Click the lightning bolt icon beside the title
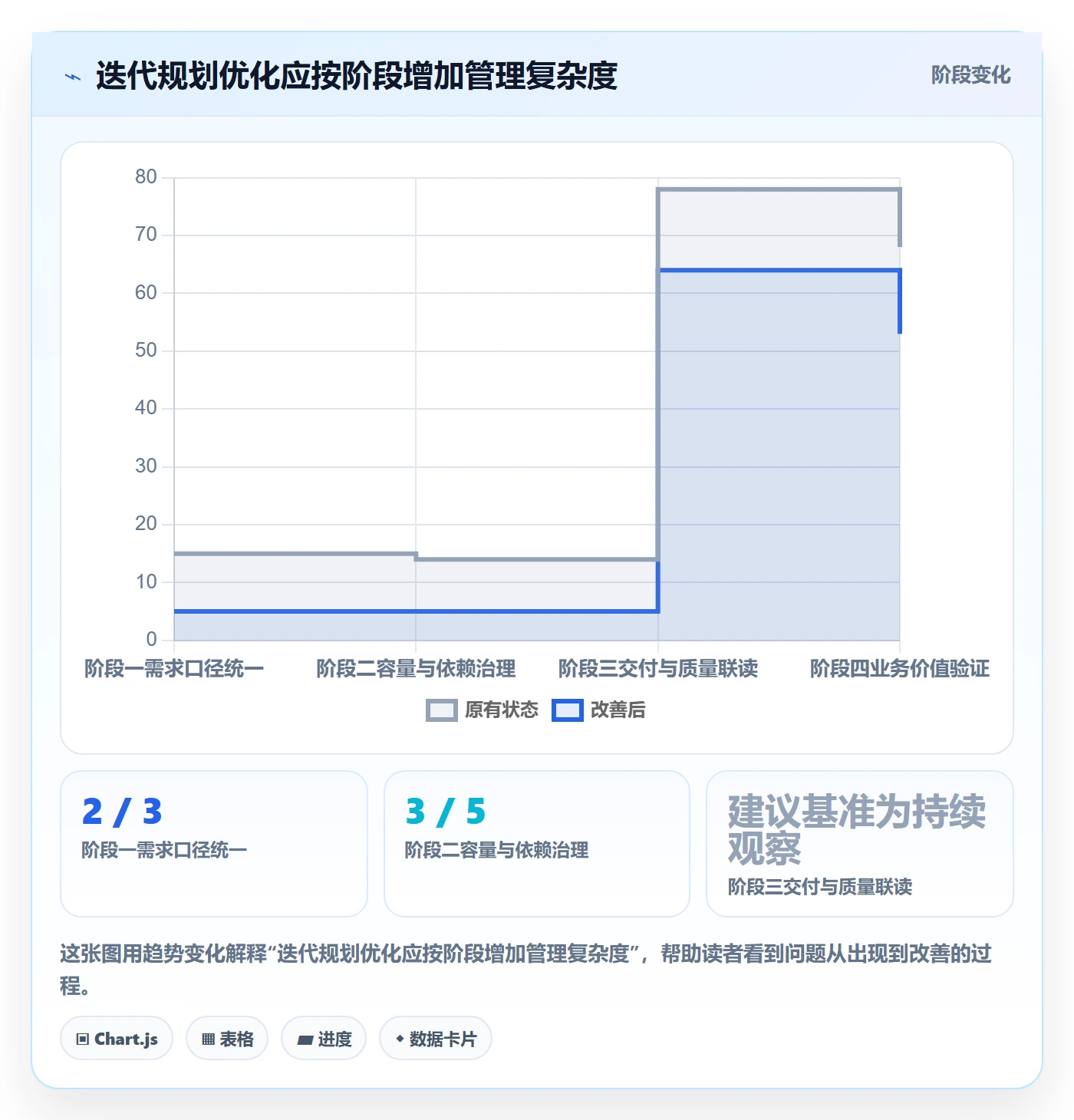This screenshot has width=1074, height=1120. point(73,77)
